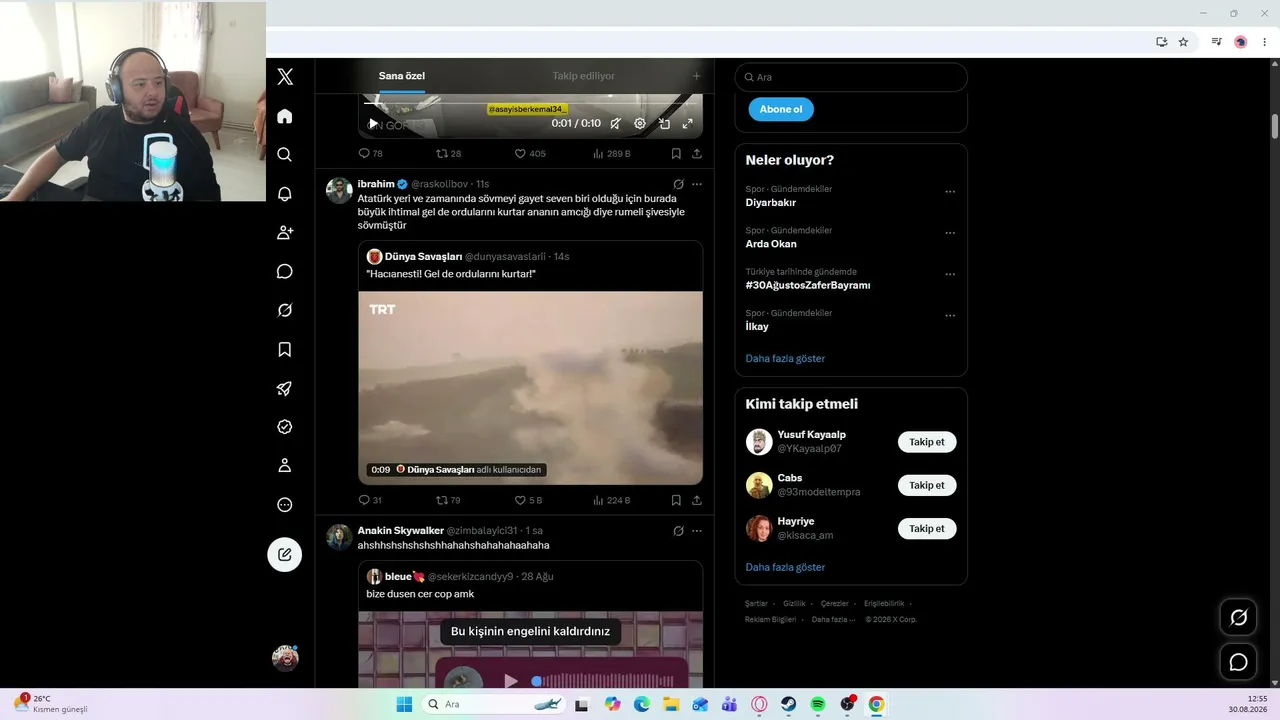Viewport: 1280px width, 720px height.
Task: Like the top post with 405 likes
Action: pos(530,154)
